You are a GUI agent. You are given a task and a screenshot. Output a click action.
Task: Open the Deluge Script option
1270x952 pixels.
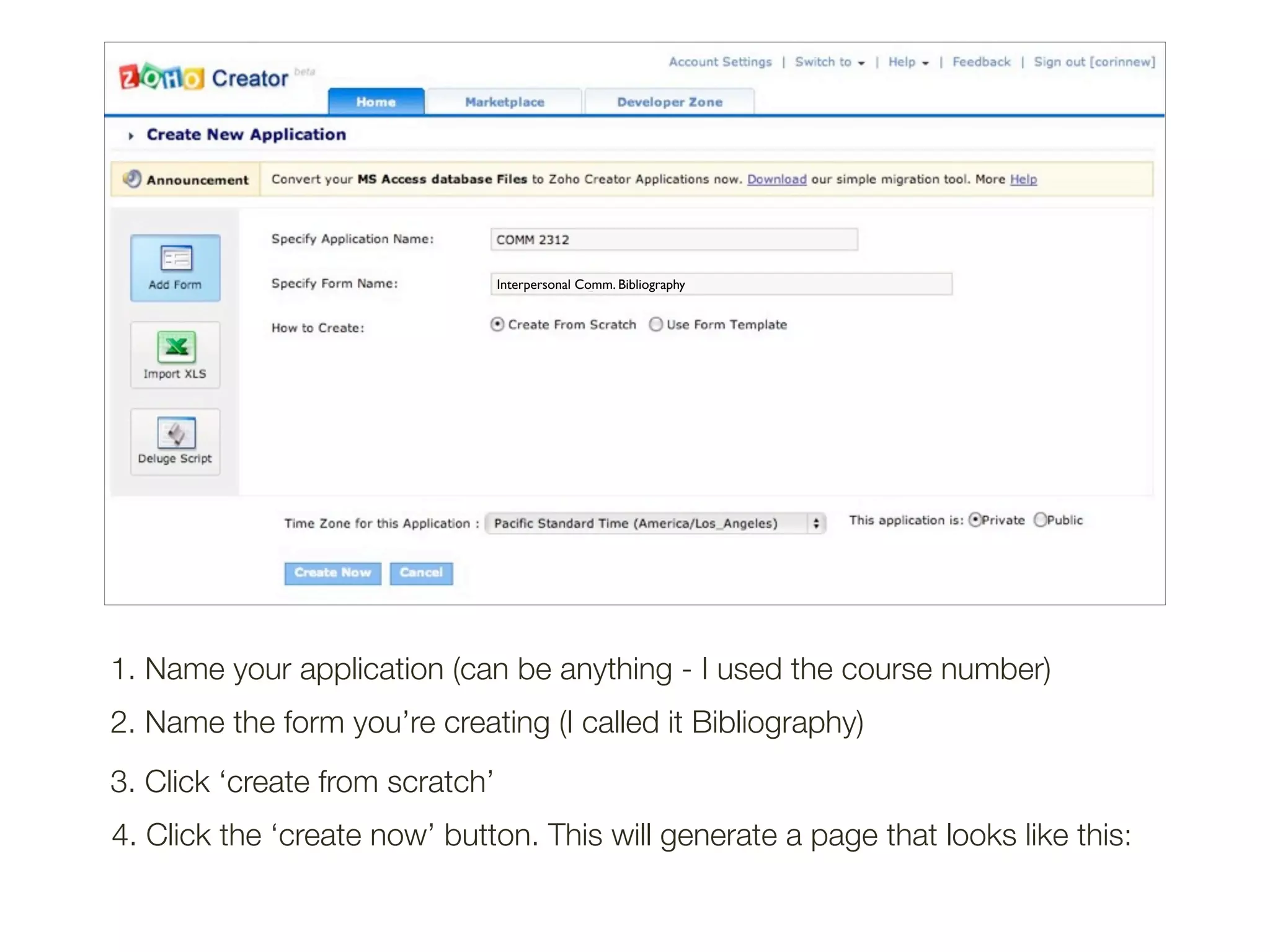(175, 441)
